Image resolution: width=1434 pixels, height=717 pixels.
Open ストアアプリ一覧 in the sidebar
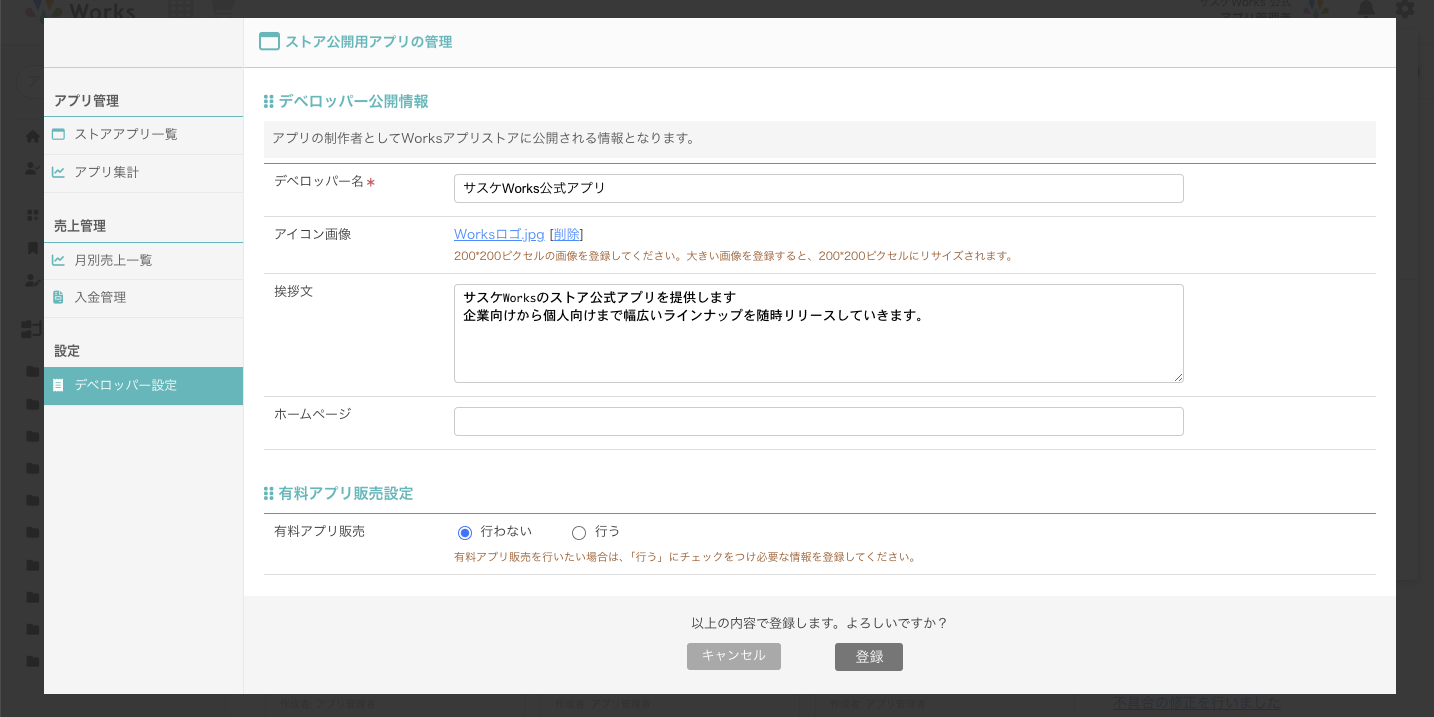click(143, 135)
